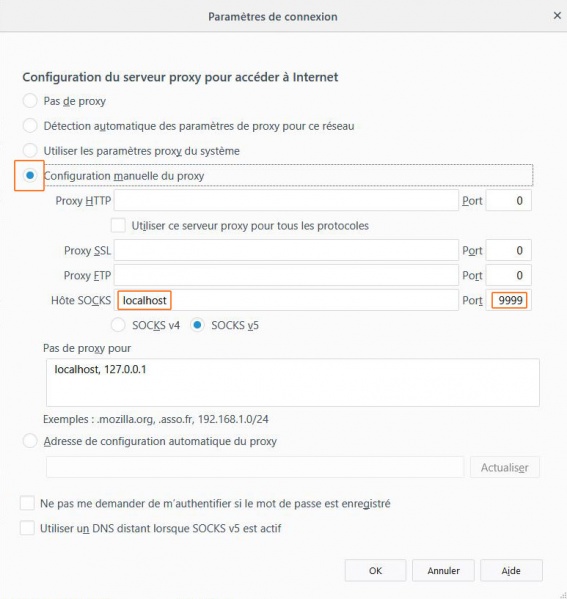Click the Proxy HTTP address field
This screenshot has width=567, height=599.
coord(286,200)
